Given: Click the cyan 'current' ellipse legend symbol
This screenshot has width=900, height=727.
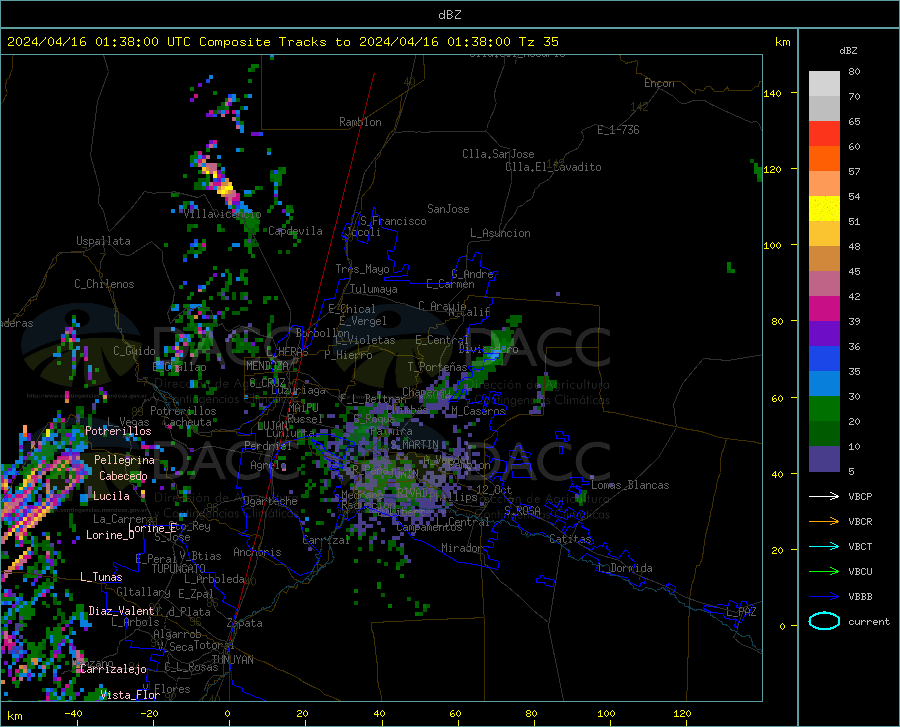Looking at the screenshot, I should (x=824, y=621).
